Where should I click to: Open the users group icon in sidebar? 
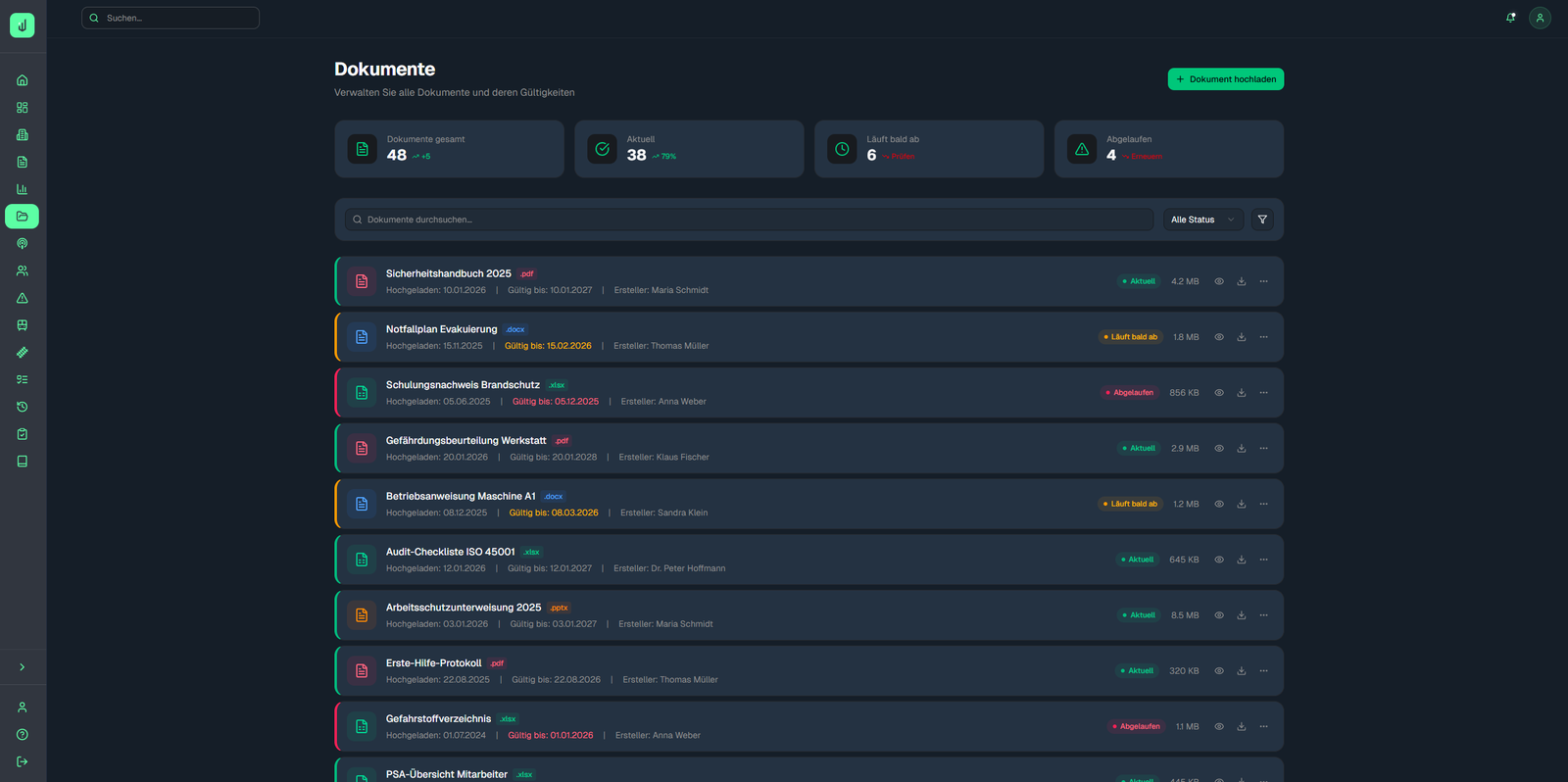pyautogui.click(x=22, y=270)
